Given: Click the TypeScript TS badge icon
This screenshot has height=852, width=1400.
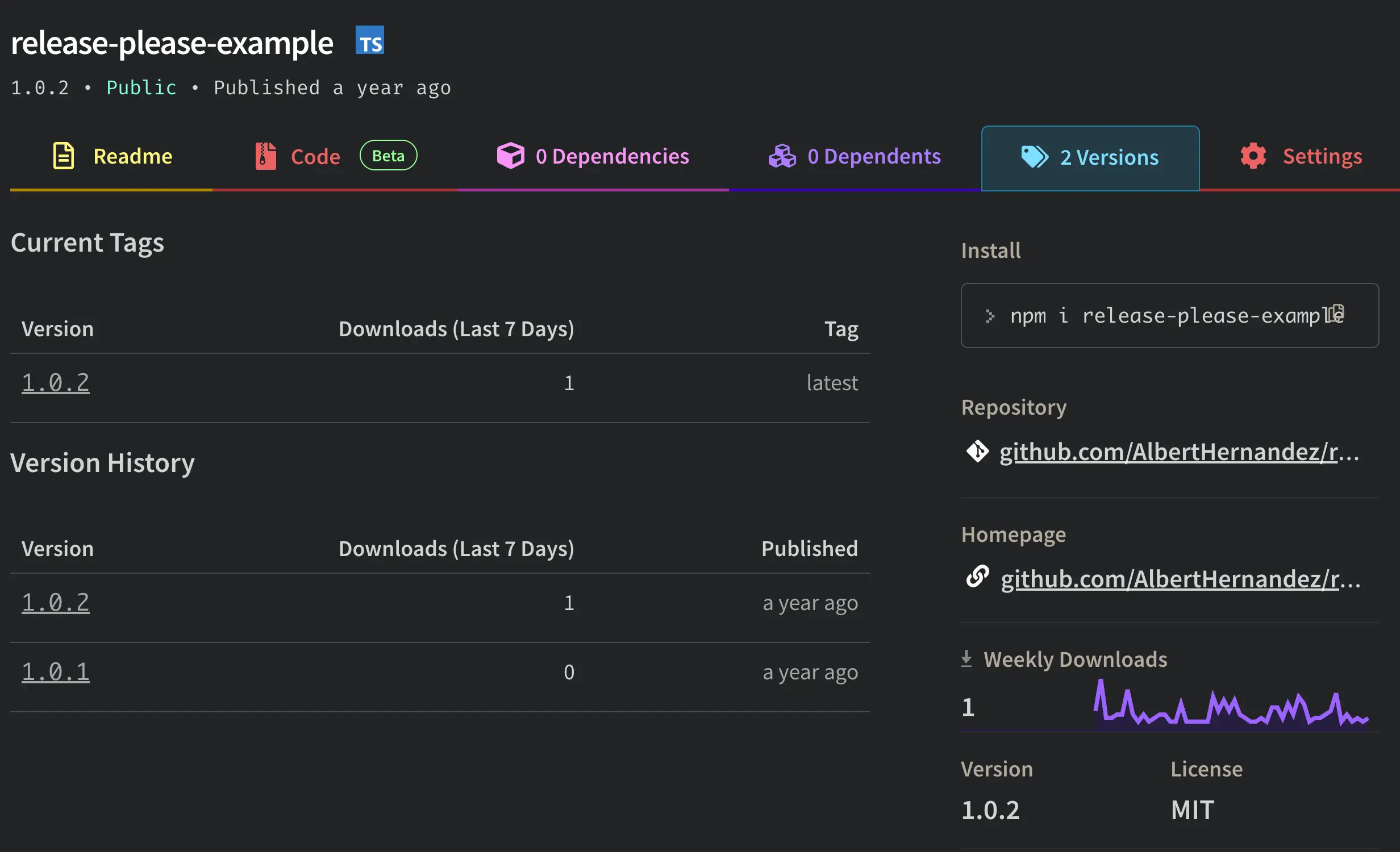Looking at the screenshot, I should [x=370, y=40].
